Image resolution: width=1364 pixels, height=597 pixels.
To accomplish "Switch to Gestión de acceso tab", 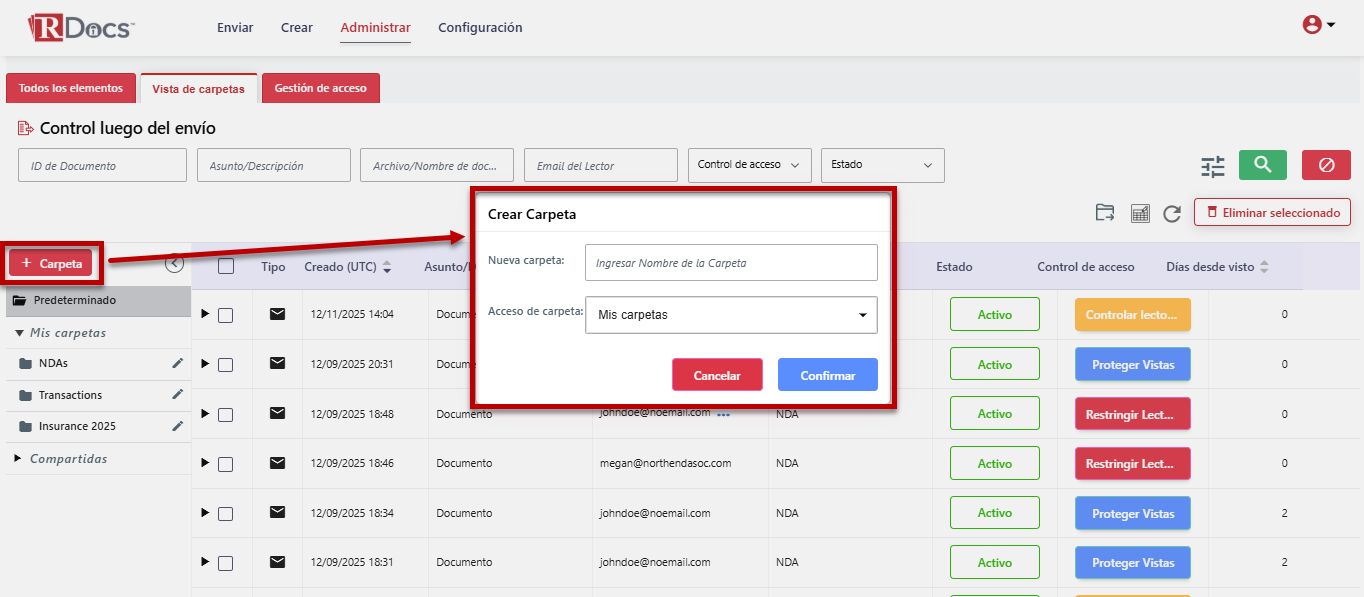I will (x=320, y=88).
